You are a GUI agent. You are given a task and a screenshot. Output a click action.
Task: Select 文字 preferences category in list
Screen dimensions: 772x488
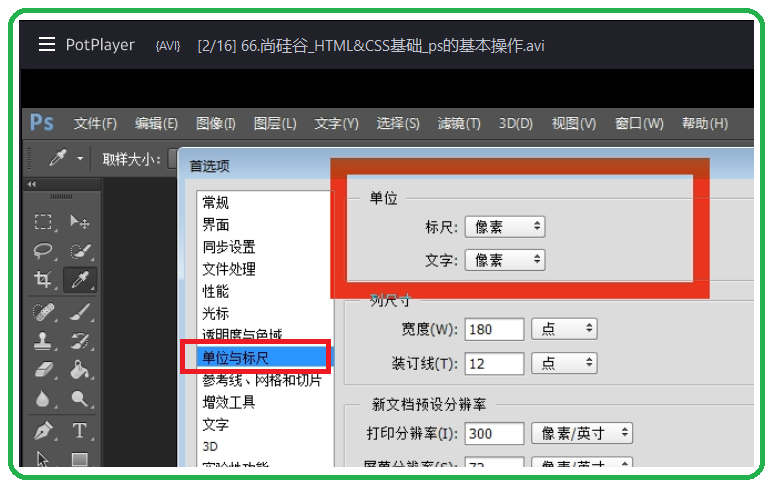(216, 424)
